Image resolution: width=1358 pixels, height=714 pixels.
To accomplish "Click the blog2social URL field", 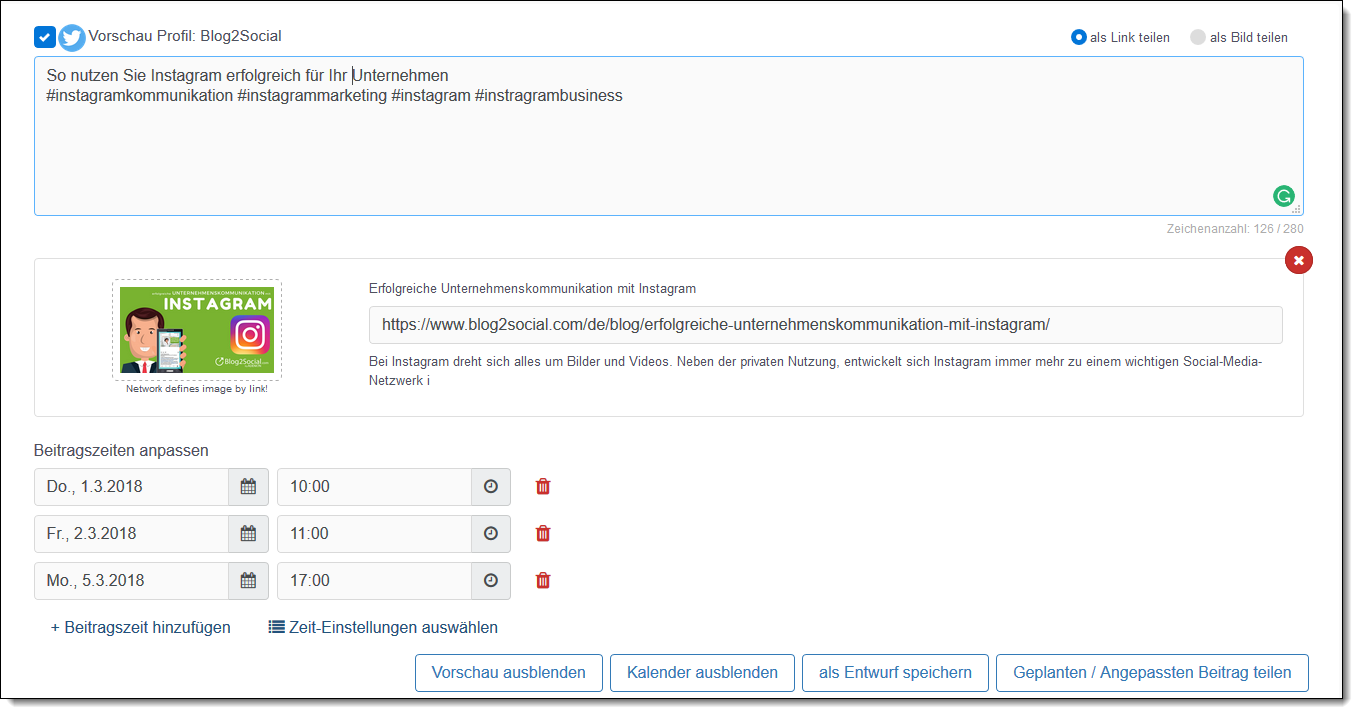I will point(826,325).
